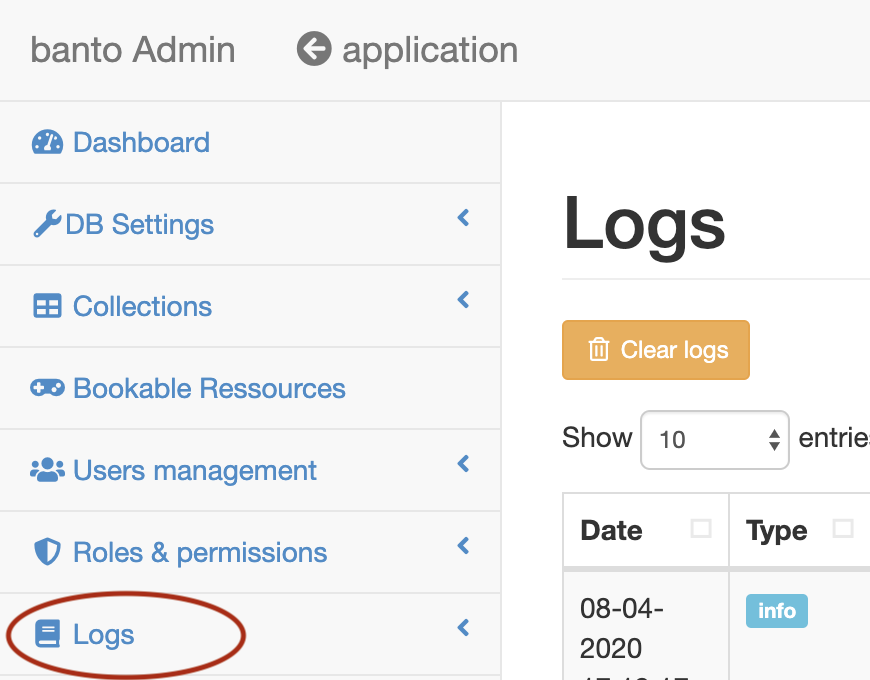Select the info badge on the log entry
870x680 pixels.
coord(776,611)
